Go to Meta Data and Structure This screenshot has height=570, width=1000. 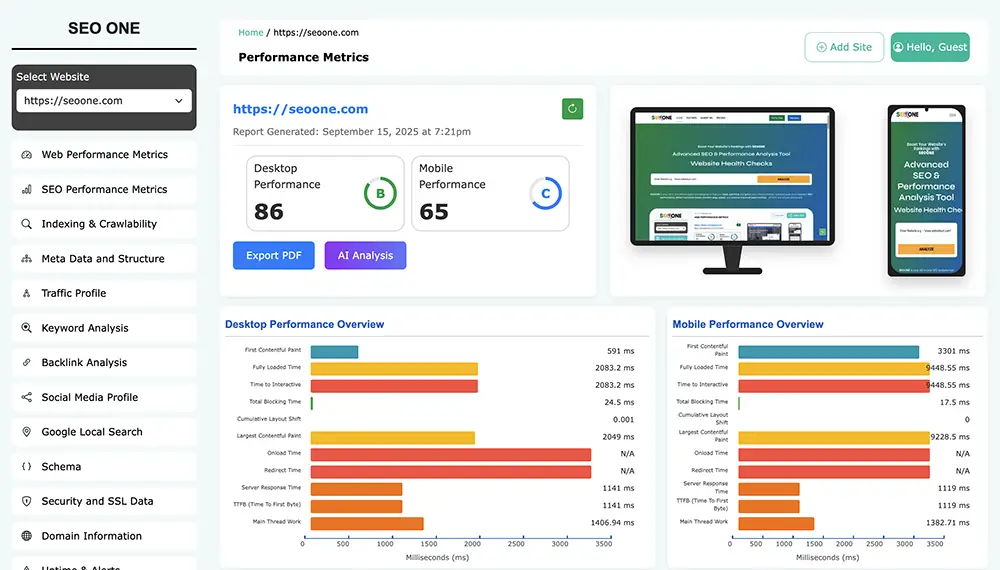pyautogui.click(x=102, y=259)
